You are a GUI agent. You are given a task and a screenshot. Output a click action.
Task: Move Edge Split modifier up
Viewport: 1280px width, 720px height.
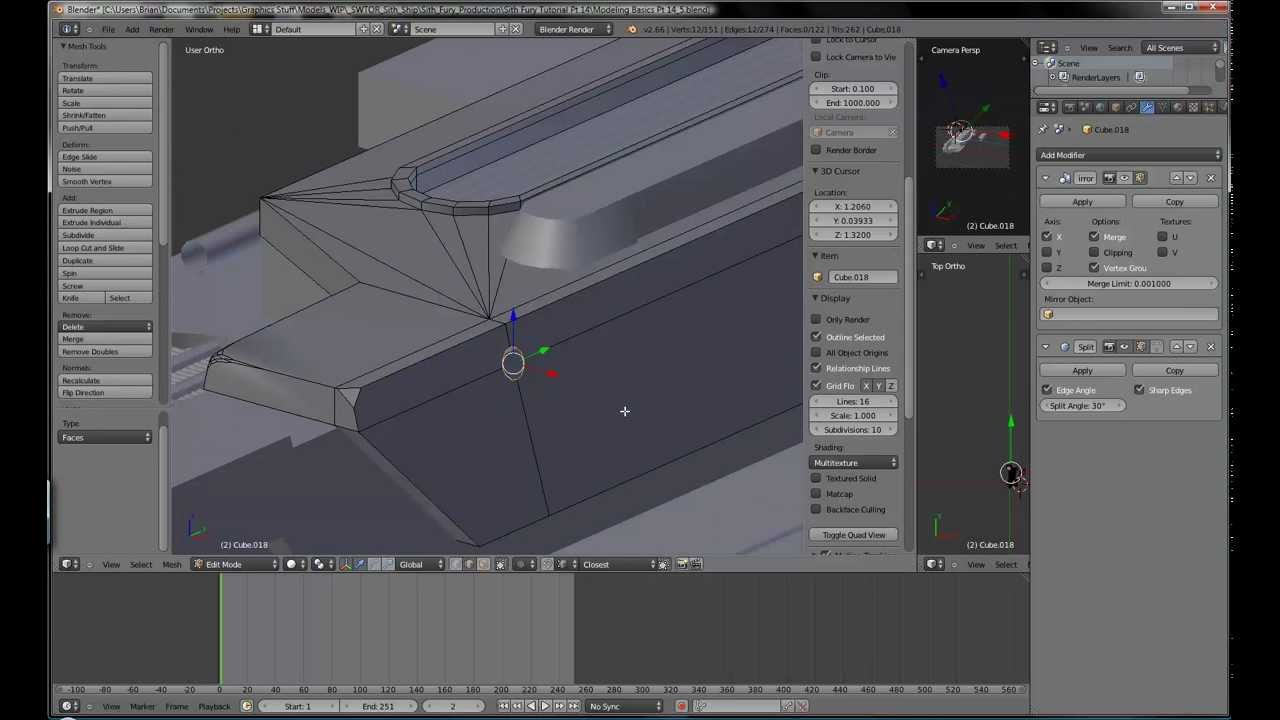pyautogui.click(x=1176, y=347)
